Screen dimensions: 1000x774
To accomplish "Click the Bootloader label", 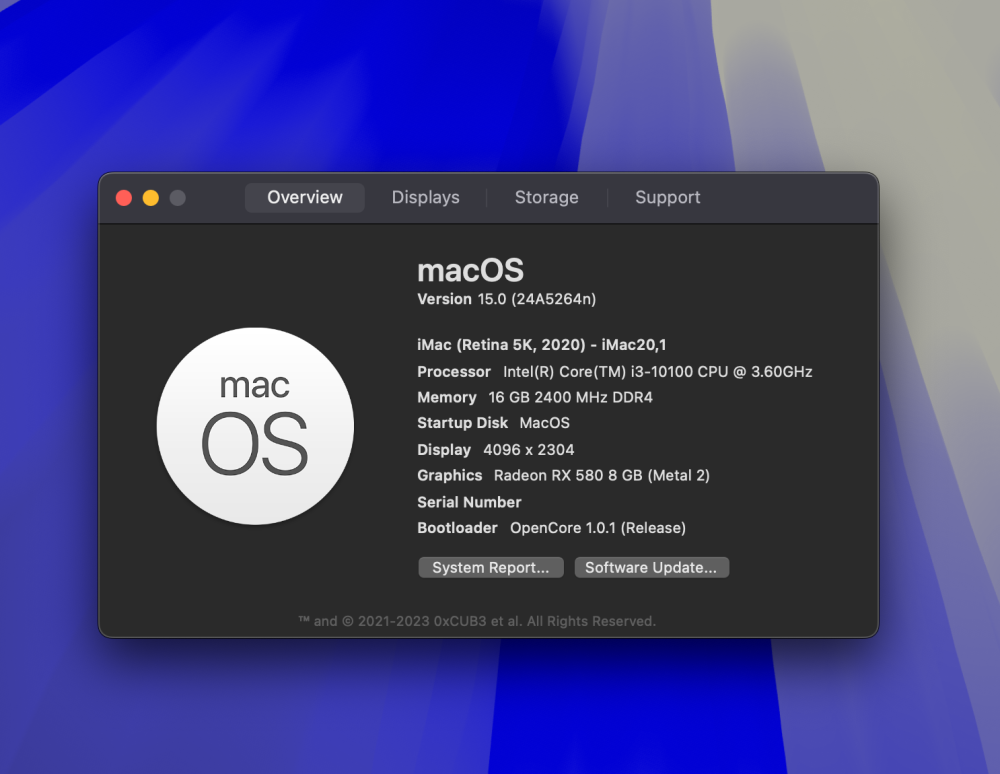I will click(457, 528).
